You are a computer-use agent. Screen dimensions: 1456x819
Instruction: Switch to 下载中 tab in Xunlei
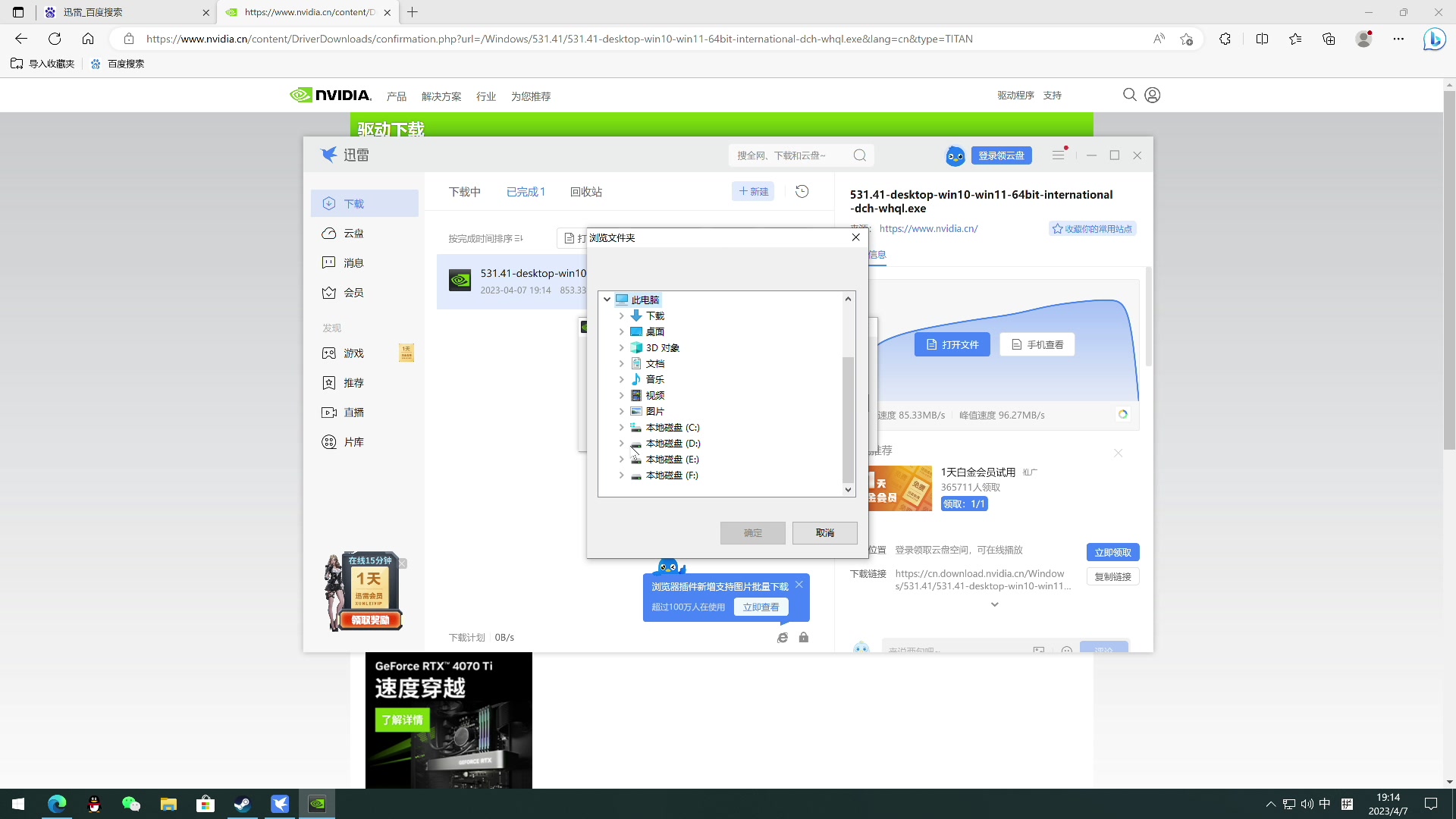point(465,192)
